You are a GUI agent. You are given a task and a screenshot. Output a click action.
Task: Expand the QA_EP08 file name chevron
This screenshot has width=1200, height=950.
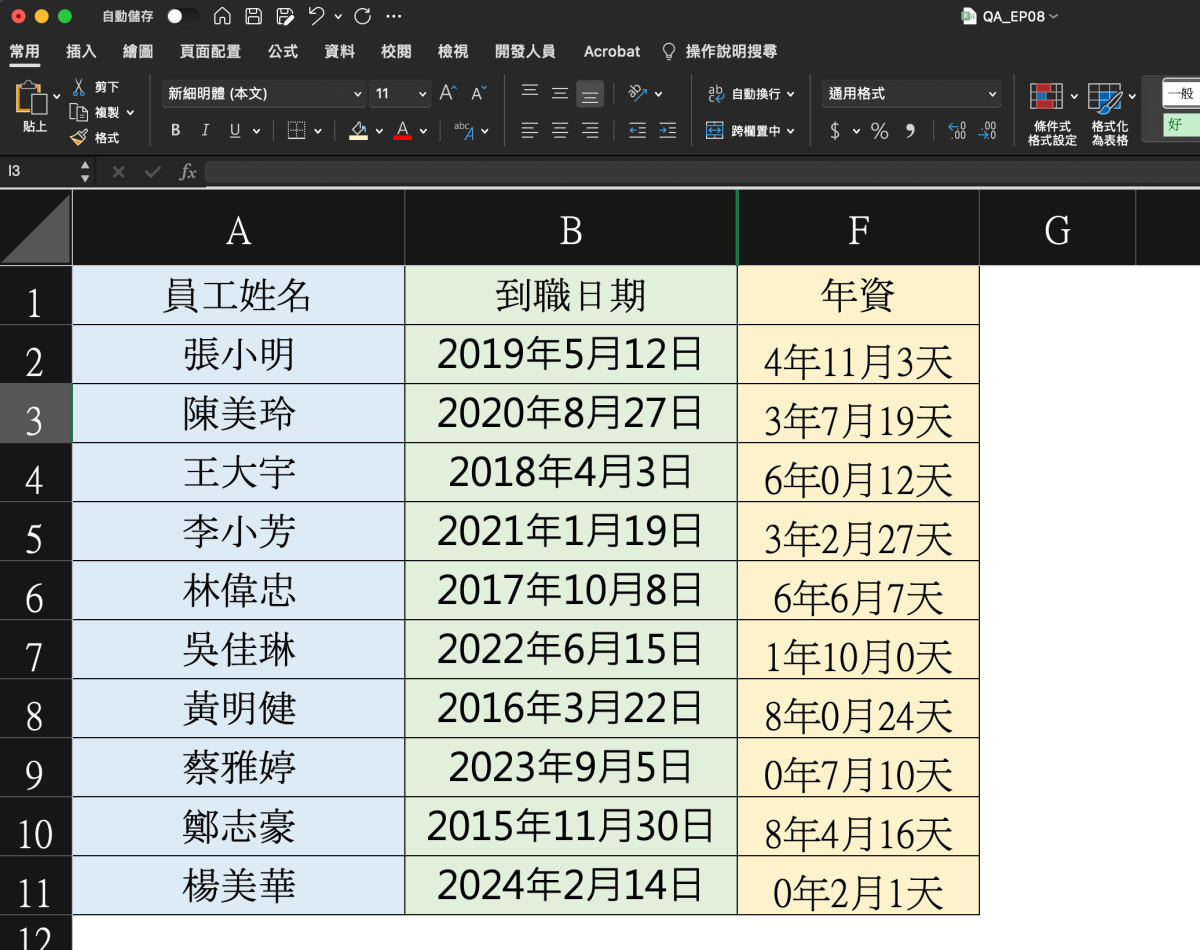click(1053, 16)
